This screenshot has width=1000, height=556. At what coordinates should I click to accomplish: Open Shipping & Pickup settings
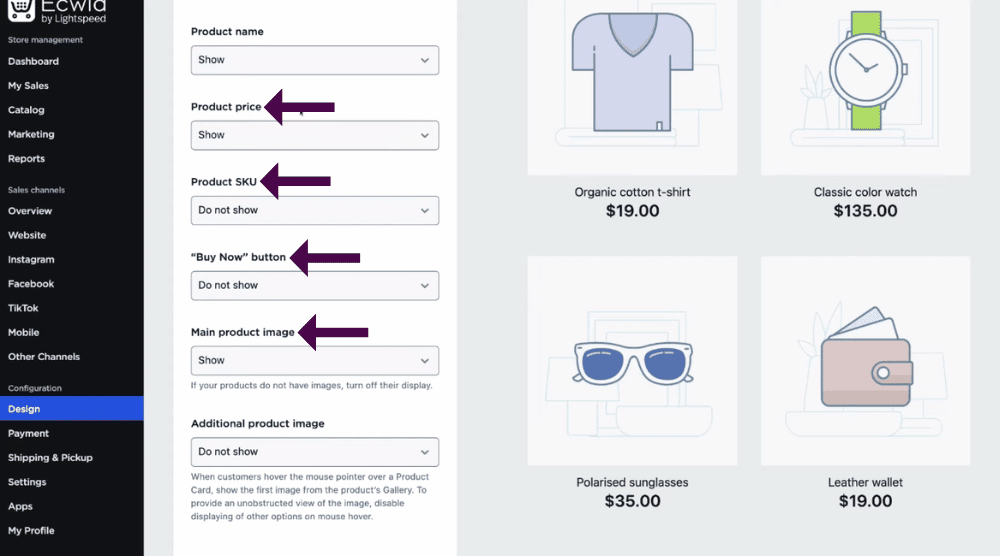(50, 458)
